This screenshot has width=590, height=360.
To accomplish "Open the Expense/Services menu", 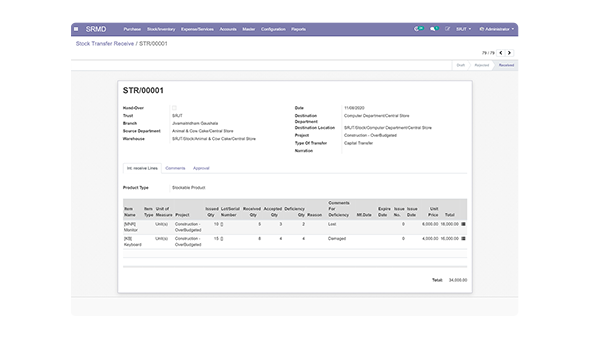I will pyautogui.click(x=197, y=29).
